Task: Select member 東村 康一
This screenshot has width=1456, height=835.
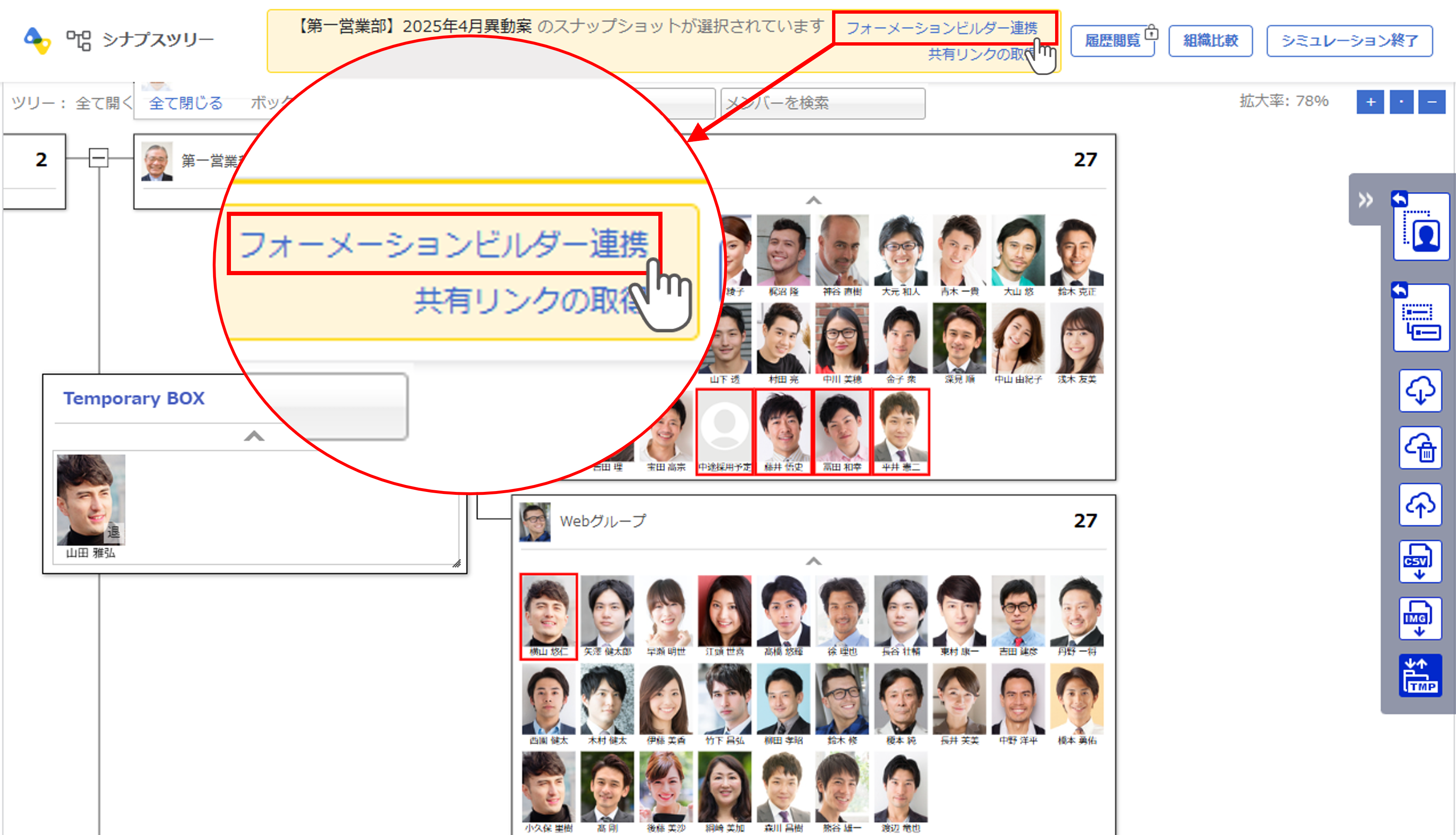Action: coord(960,617)
